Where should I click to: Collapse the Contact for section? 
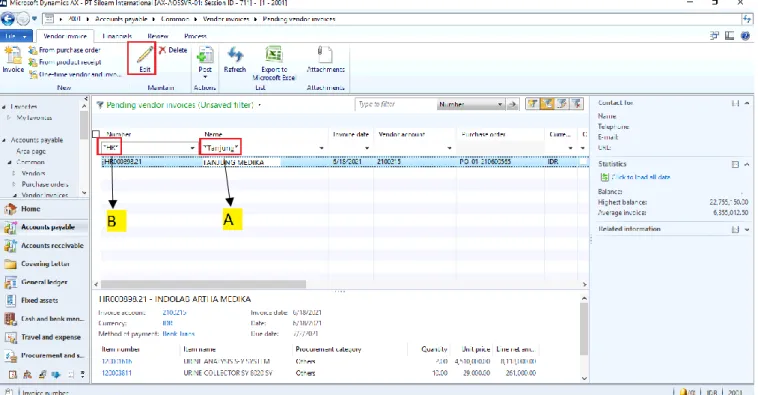746,103
